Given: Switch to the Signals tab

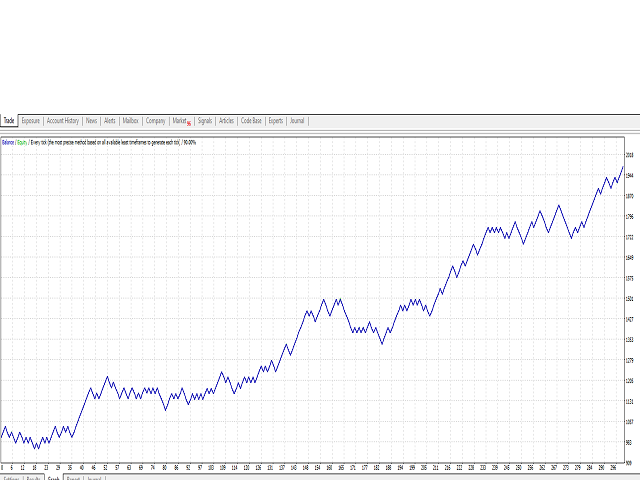Looking at the screenshot, I should [x=204, y=120].
